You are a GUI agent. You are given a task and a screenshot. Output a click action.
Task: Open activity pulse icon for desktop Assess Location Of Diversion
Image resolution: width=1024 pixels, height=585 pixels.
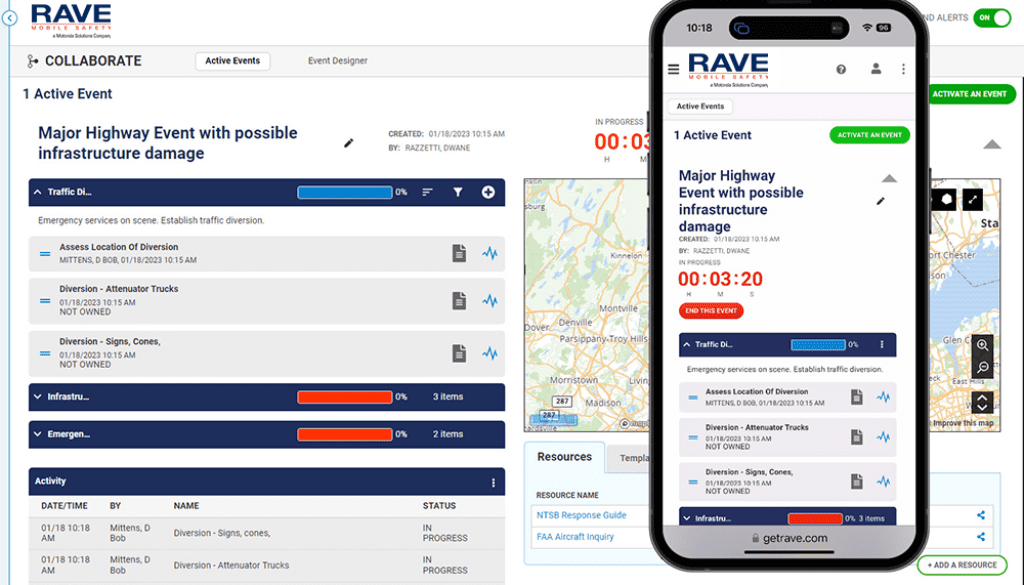490,253
